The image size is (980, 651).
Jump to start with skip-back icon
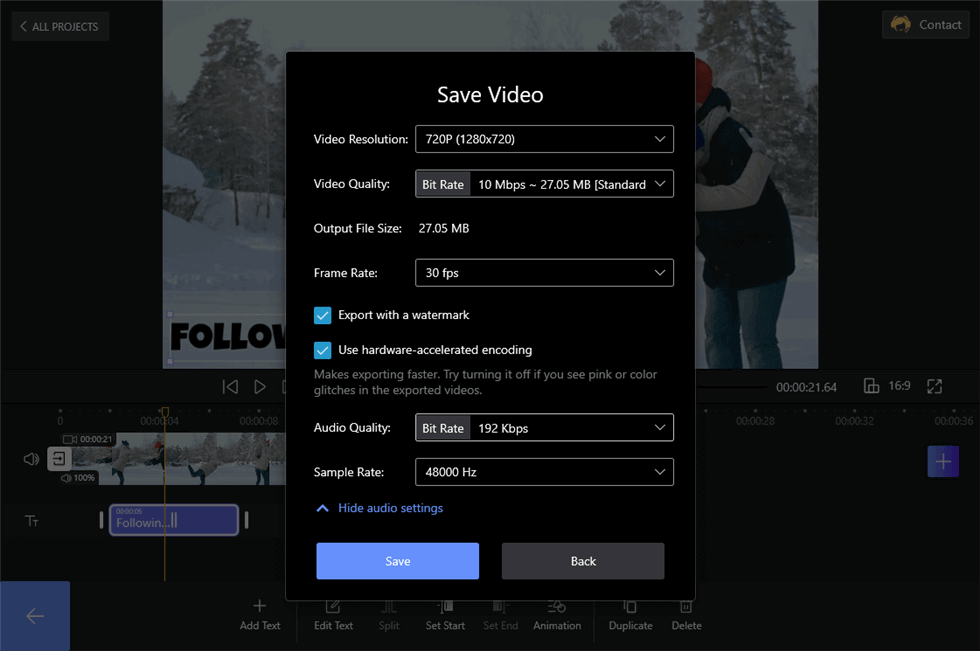coord(230,387)
